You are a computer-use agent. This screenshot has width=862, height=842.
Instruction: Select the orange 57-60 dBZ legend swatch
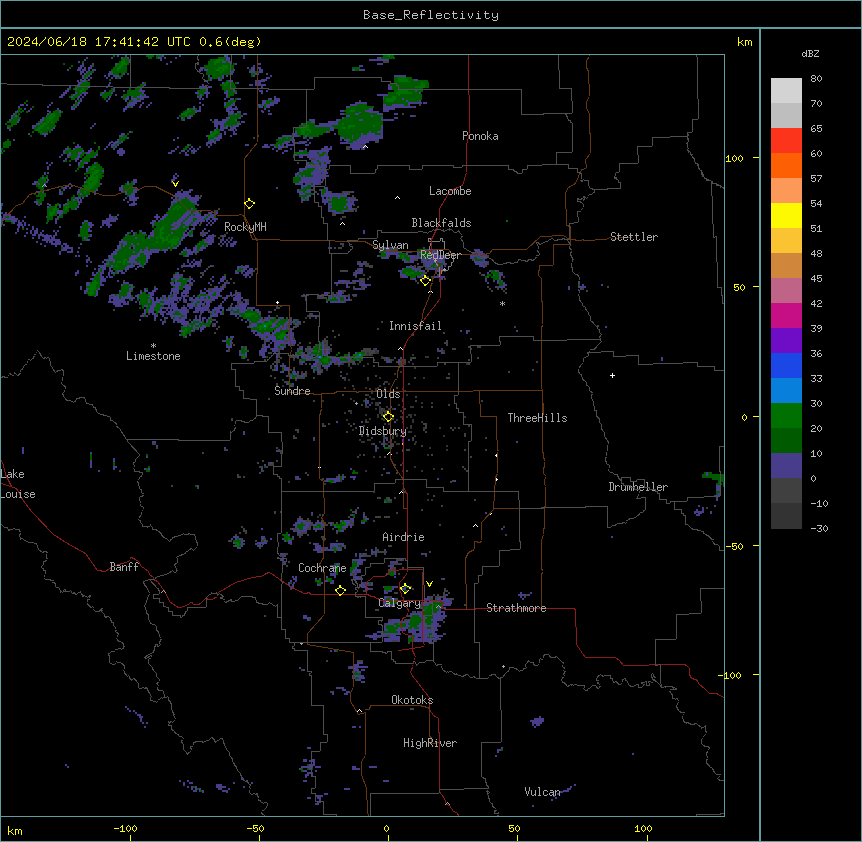click(x=786, y=165)
